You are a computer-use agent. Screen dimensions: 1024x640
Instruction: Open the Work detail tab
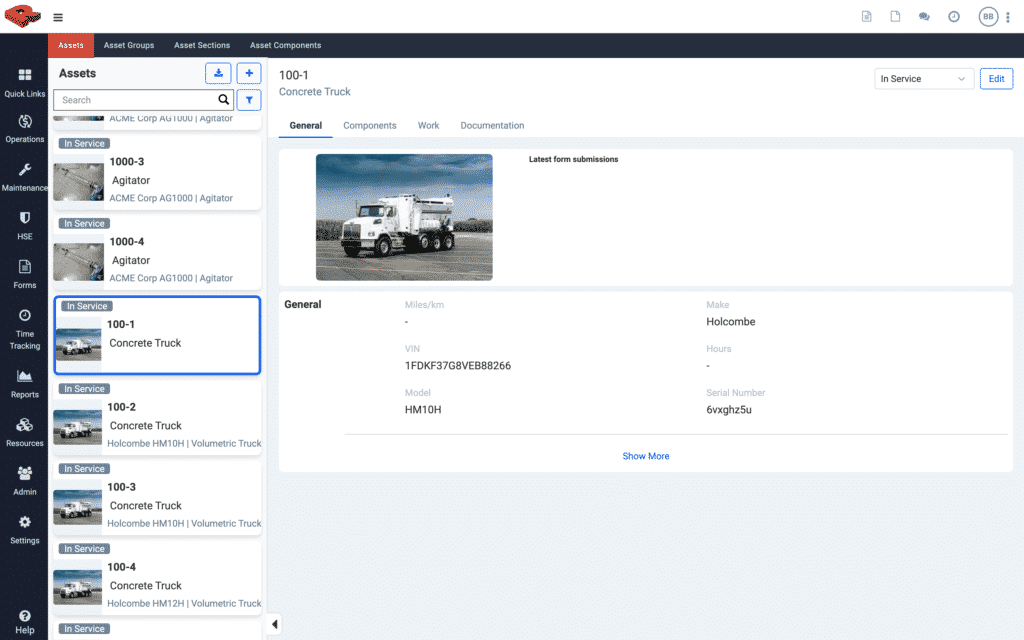428,125
